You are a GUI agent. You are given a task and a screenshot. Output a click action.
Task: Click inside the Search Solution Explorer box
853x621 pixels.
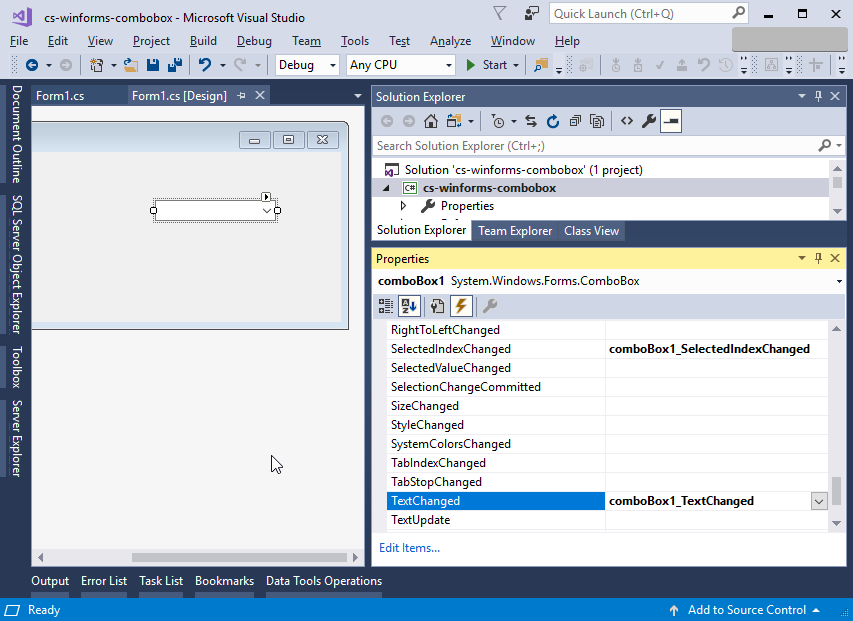coord(550,145)
